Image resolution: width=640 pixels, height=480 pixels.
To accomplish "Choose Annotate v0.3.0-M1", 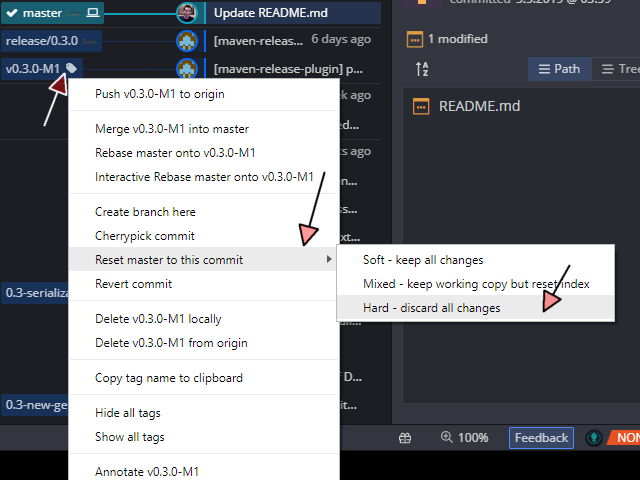I will coord(204,472).
